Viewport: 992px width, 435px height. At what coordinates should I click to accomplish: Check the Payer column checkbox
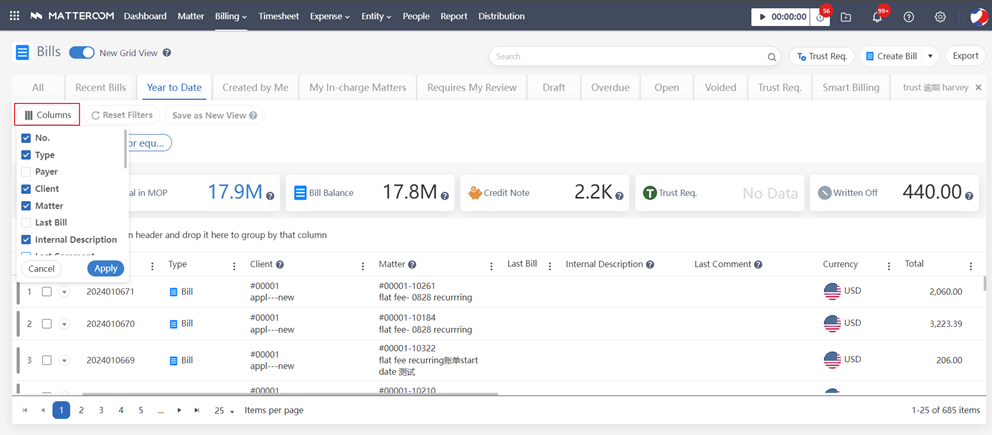(x=26, y=172)
